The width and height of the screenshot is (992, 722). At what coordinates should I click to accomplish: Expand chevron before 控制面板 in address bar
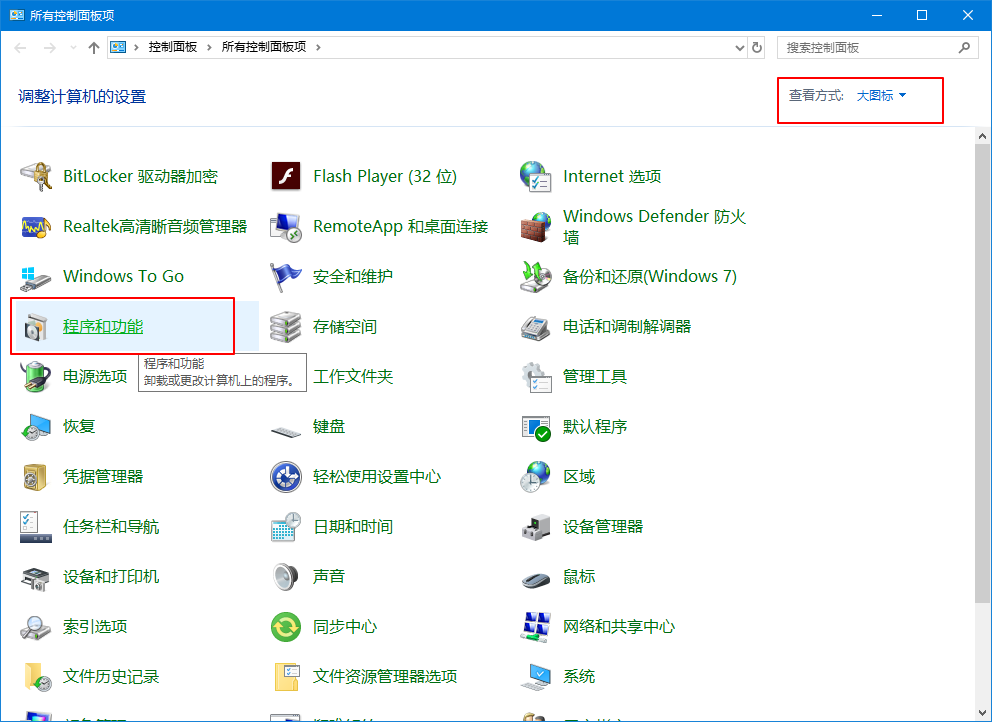[137, 47]
